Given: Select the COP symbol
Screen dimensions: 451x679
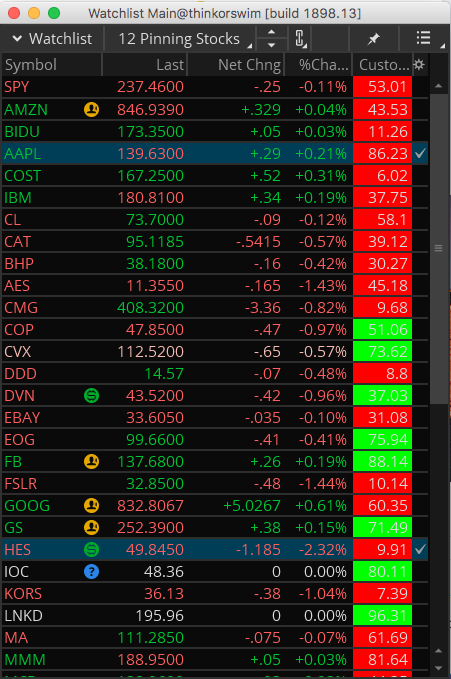Looking at the screenshot, I should [19, 330].
